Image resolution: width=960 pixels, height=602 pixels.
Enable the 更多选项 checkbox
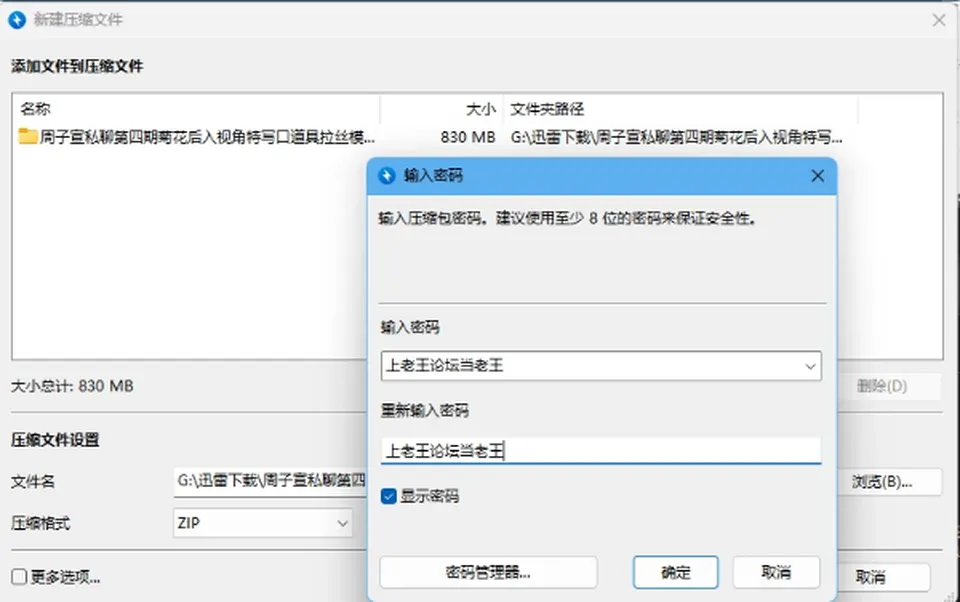click(19, 576)
